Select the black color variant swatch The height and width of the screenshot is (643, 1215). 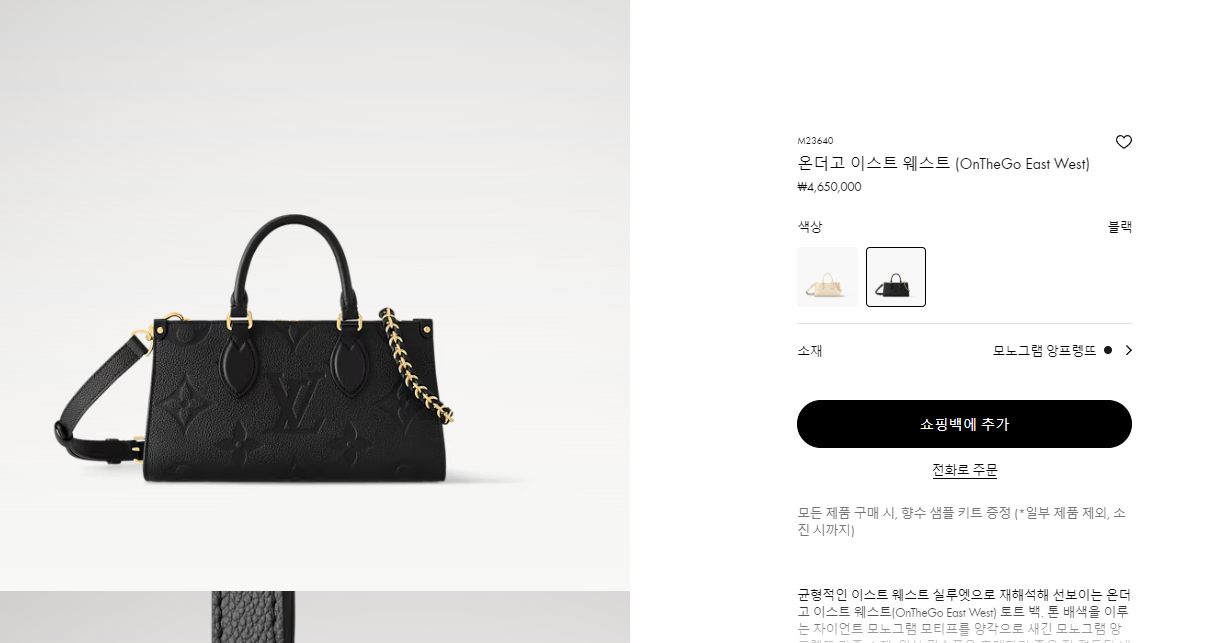click(x=896, y=277)
